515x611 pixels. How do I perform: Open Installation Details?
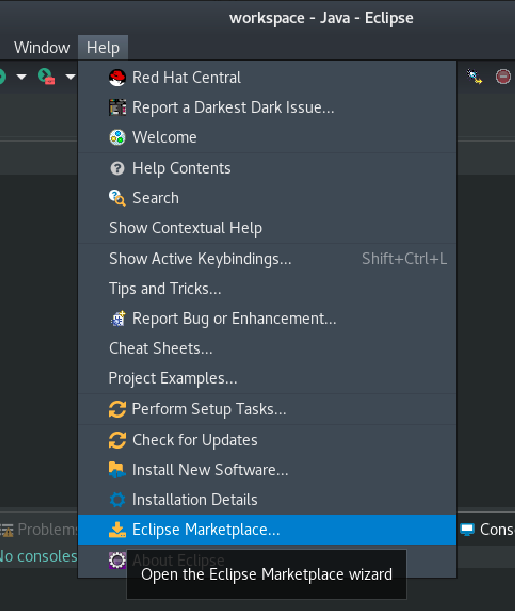[x=267, y=500]
